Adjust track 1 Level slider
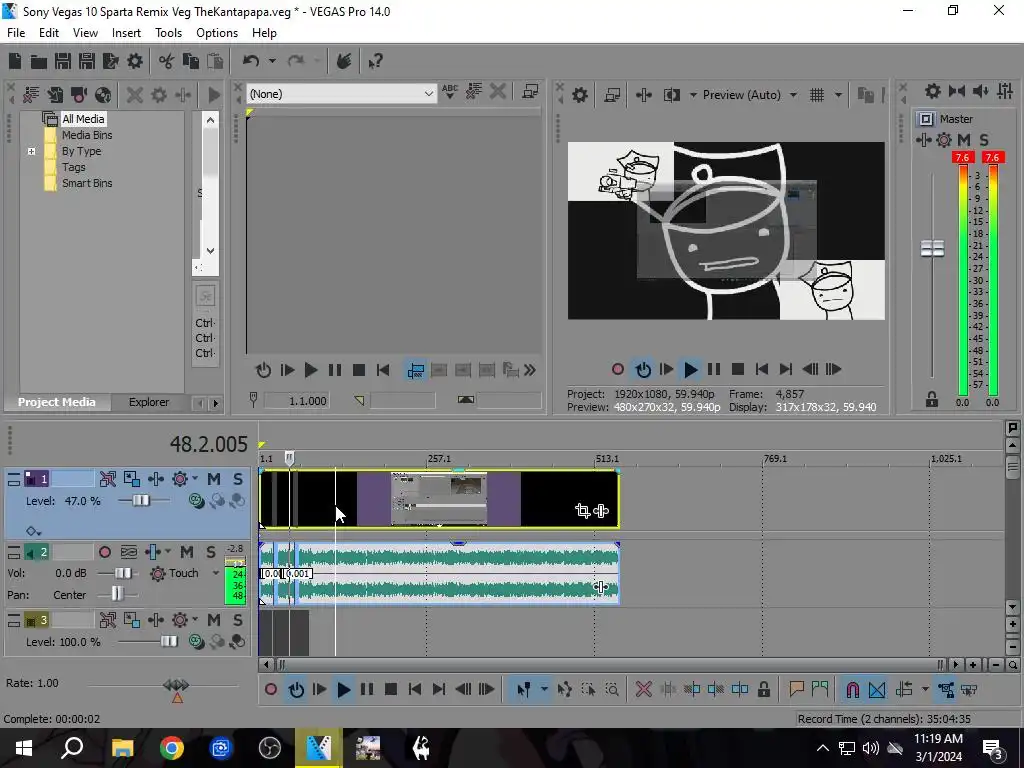 [x=141, y=501]
